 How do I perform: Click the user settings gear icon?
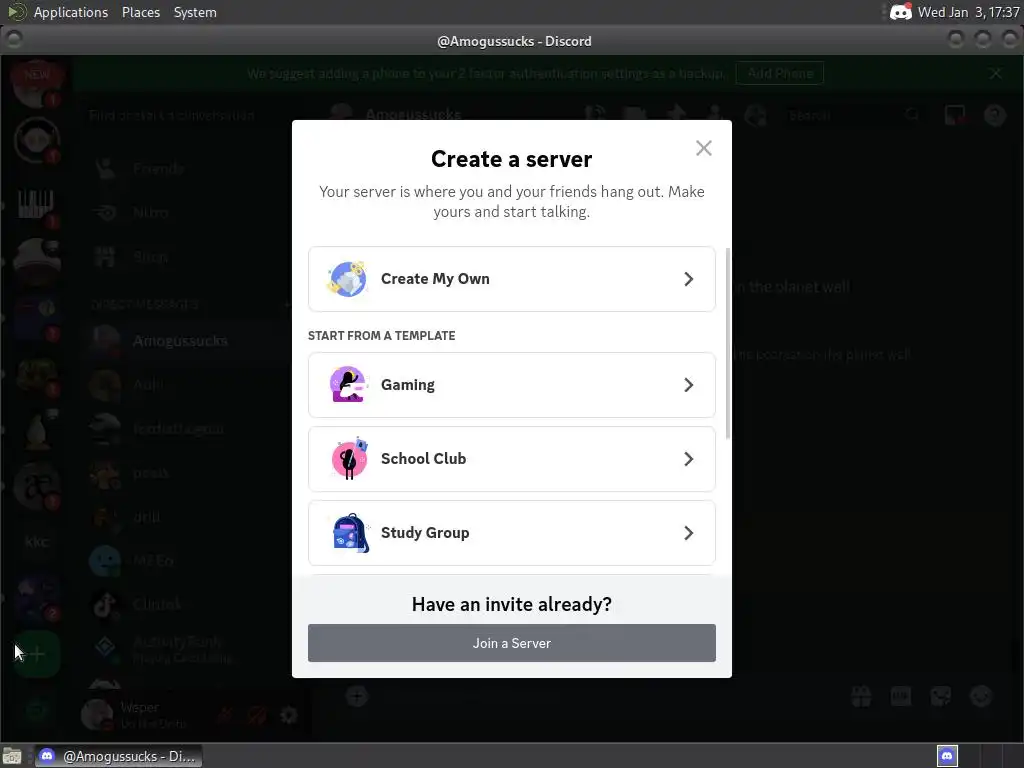(289, 715)
